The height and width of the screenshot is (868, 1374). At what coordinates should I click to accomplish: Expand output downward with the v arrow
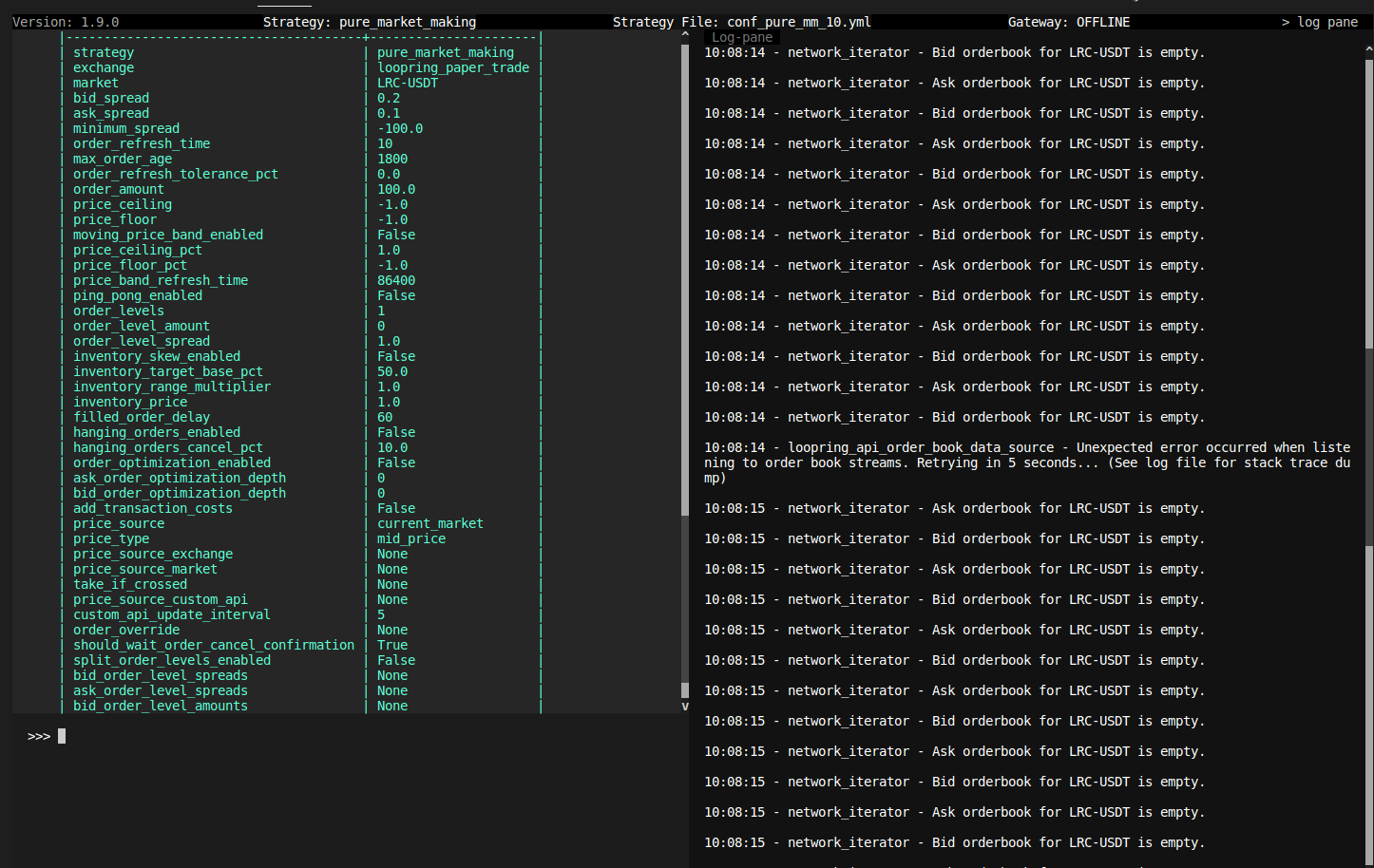(684, 705)
